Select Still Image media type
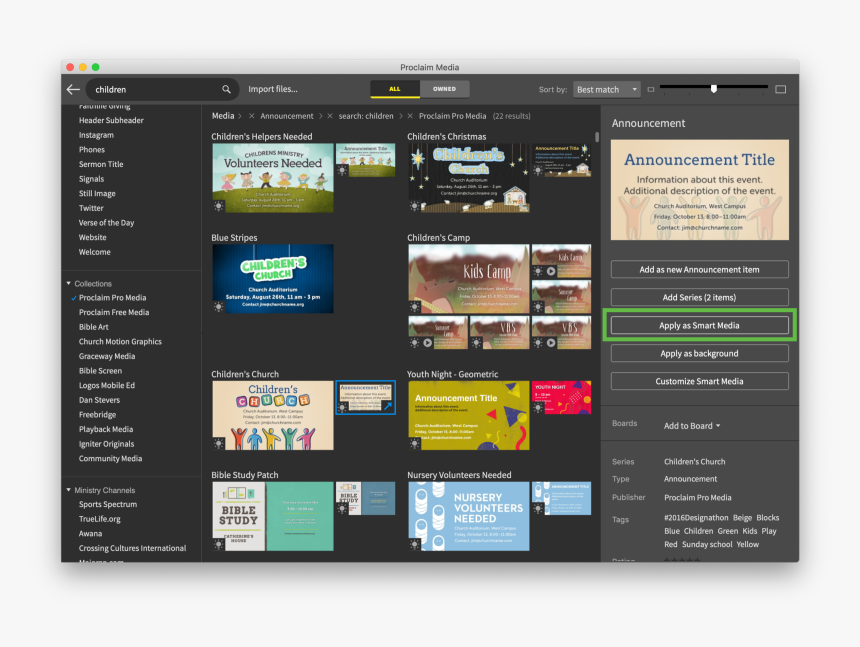This screenshot has width=860, height=647. [x=97, y=194]
